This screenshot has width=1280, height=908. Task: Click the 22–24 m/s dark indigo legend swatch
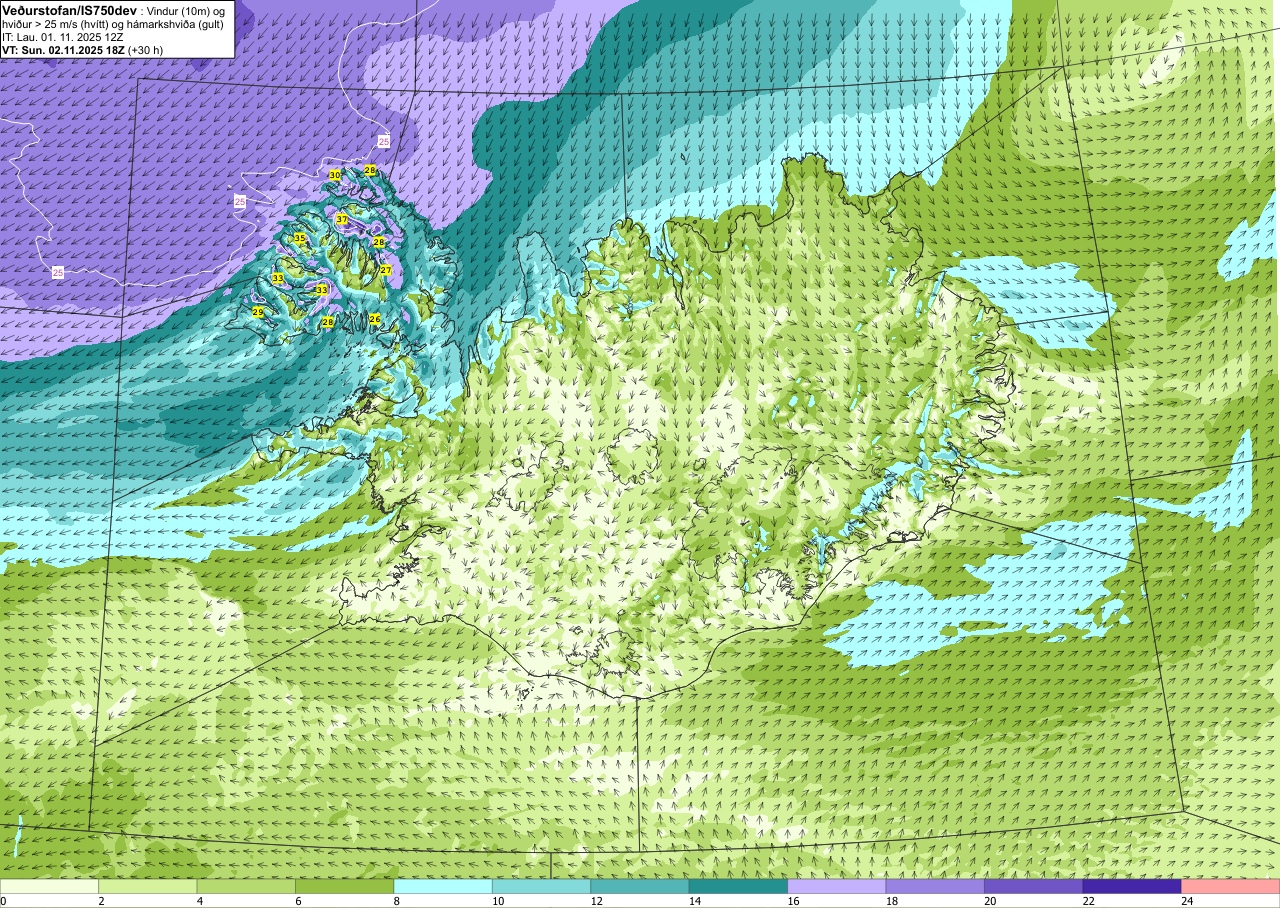click(1132, 886)
